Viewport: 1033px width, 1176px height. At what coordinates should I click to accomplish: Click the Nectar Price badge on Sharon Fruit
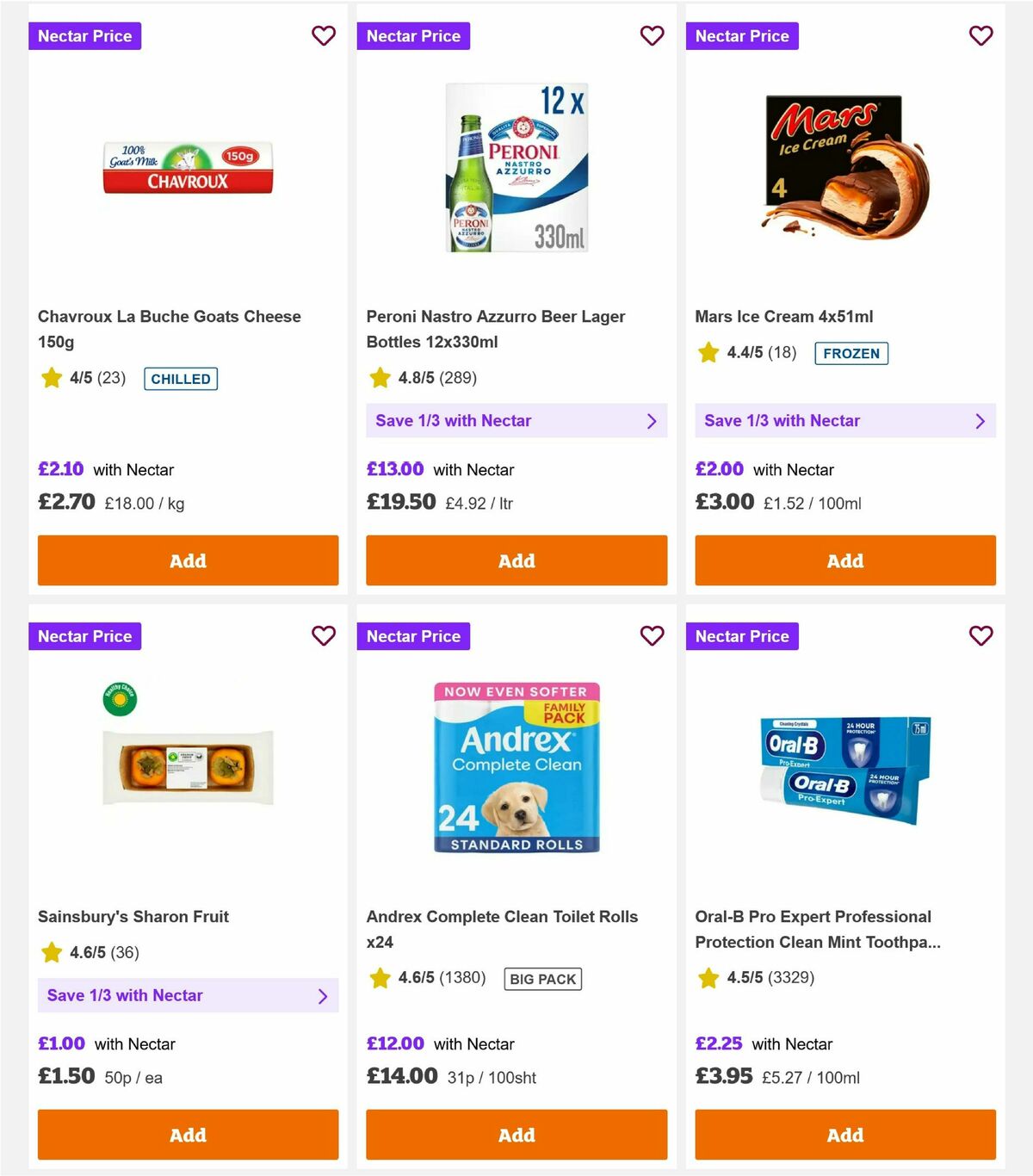click(85, 636)
